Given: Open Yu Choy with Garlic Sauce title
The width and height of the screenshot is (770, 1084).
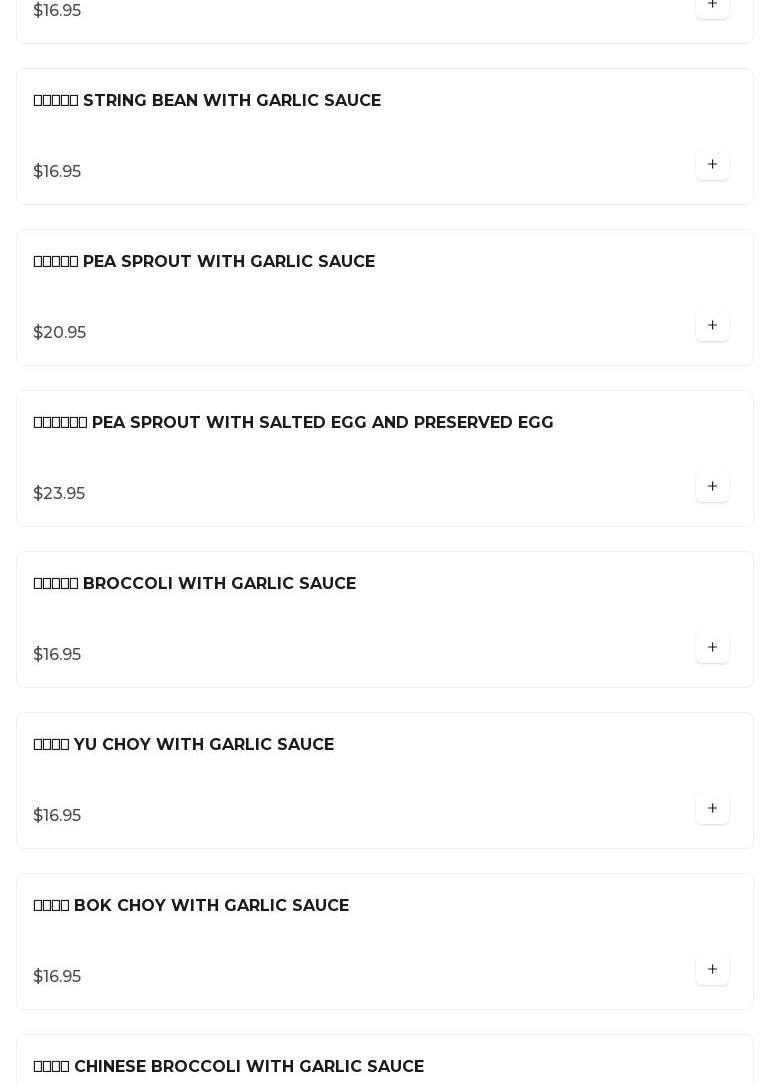Looking at the screenshot, I should tap(183, 745).
